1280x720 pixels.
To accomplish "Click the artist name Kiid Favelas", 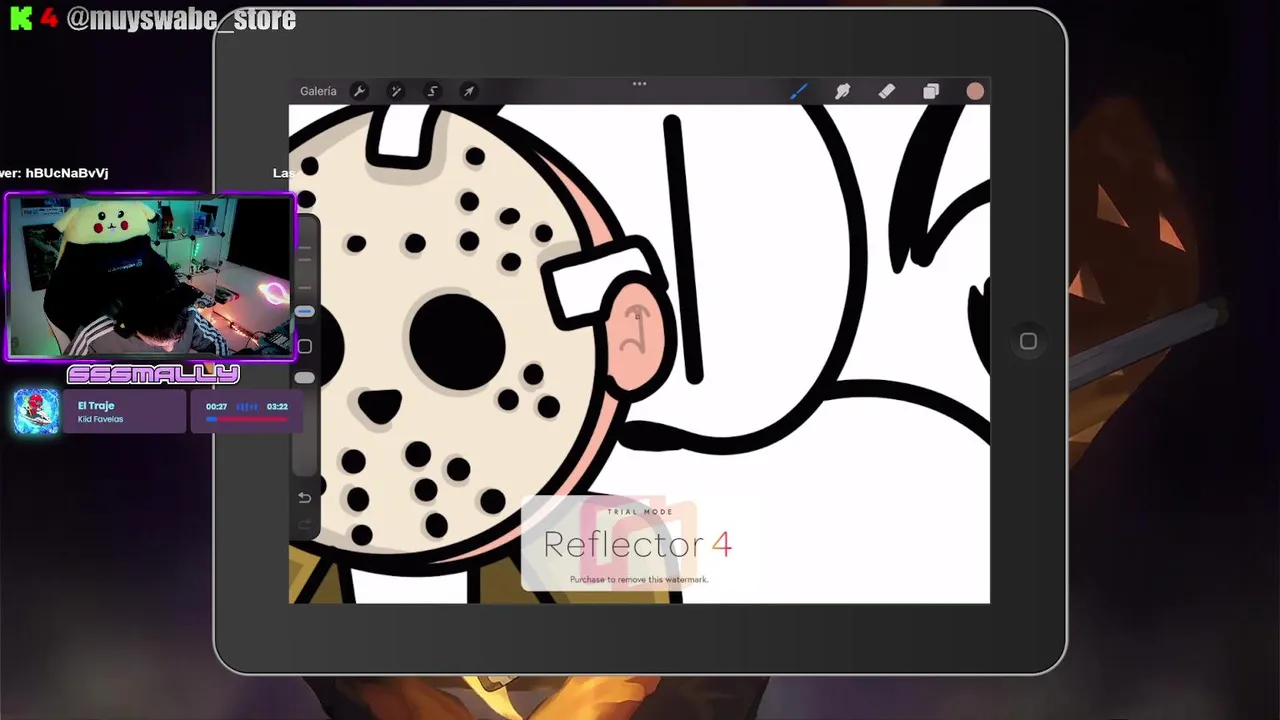I will click(x=100, y=419).
